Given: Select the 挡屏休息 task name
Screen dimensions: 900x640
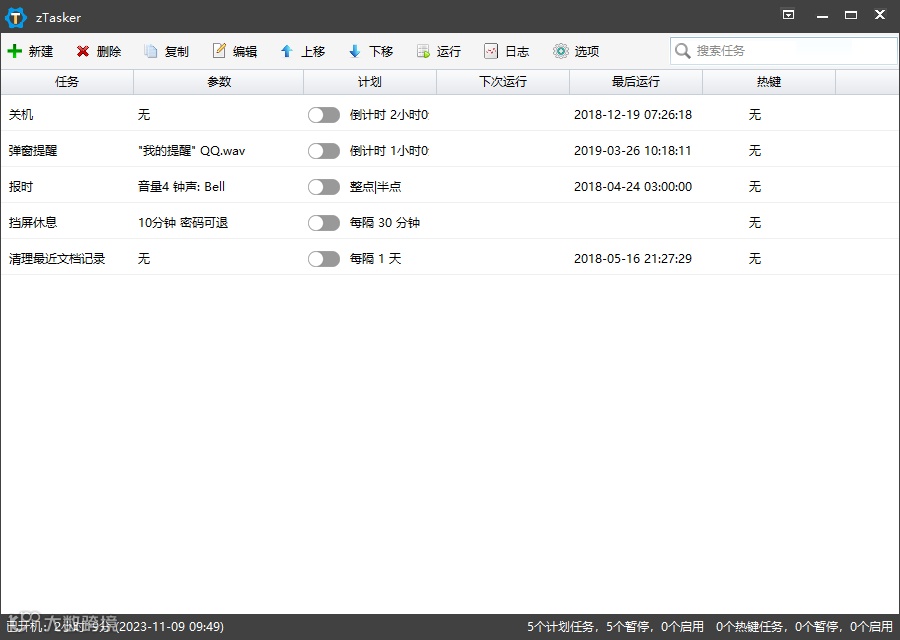Looking at the screenshot, I should click(33, 223).
